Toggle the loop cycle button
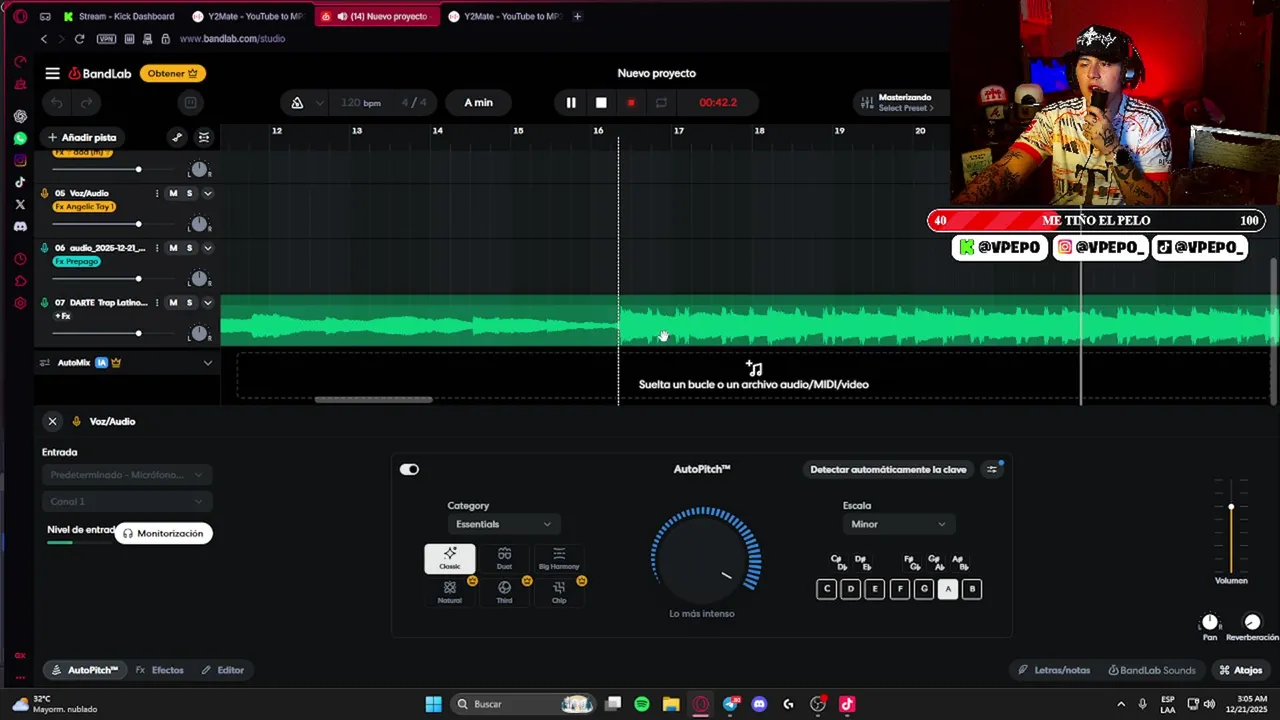Image resolution: width=1280 pixels, height=720 pixels. (661, 102)
